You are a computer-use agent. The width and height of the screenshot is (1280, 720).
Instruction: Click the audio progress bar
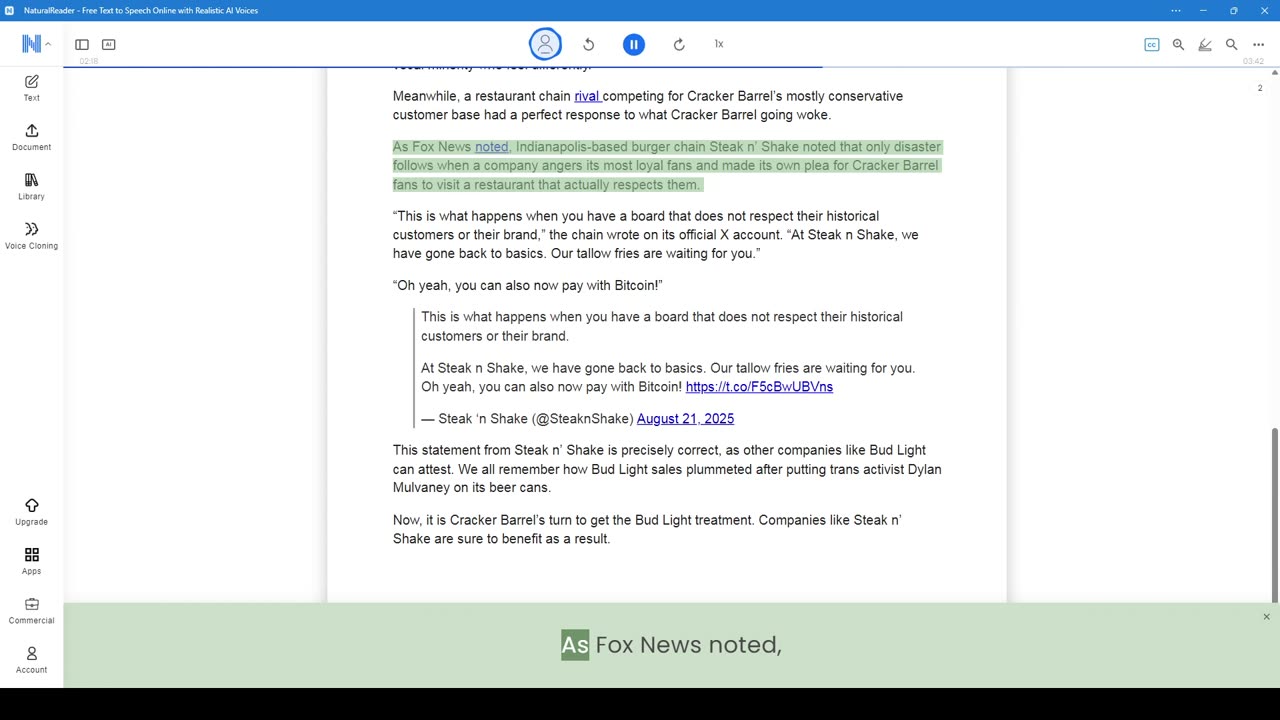coord(671,67)
